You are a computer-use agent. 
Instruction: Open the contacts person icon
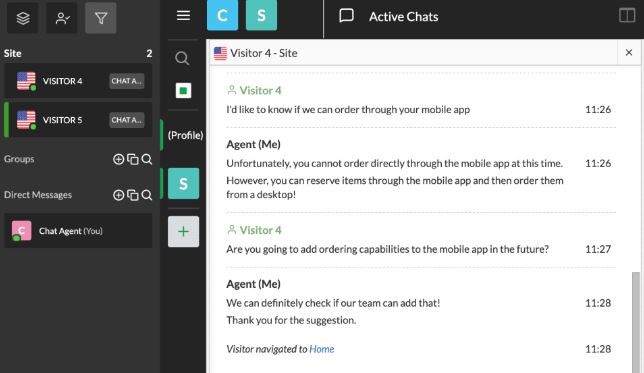pyautogui.click(x=62, y=18)
